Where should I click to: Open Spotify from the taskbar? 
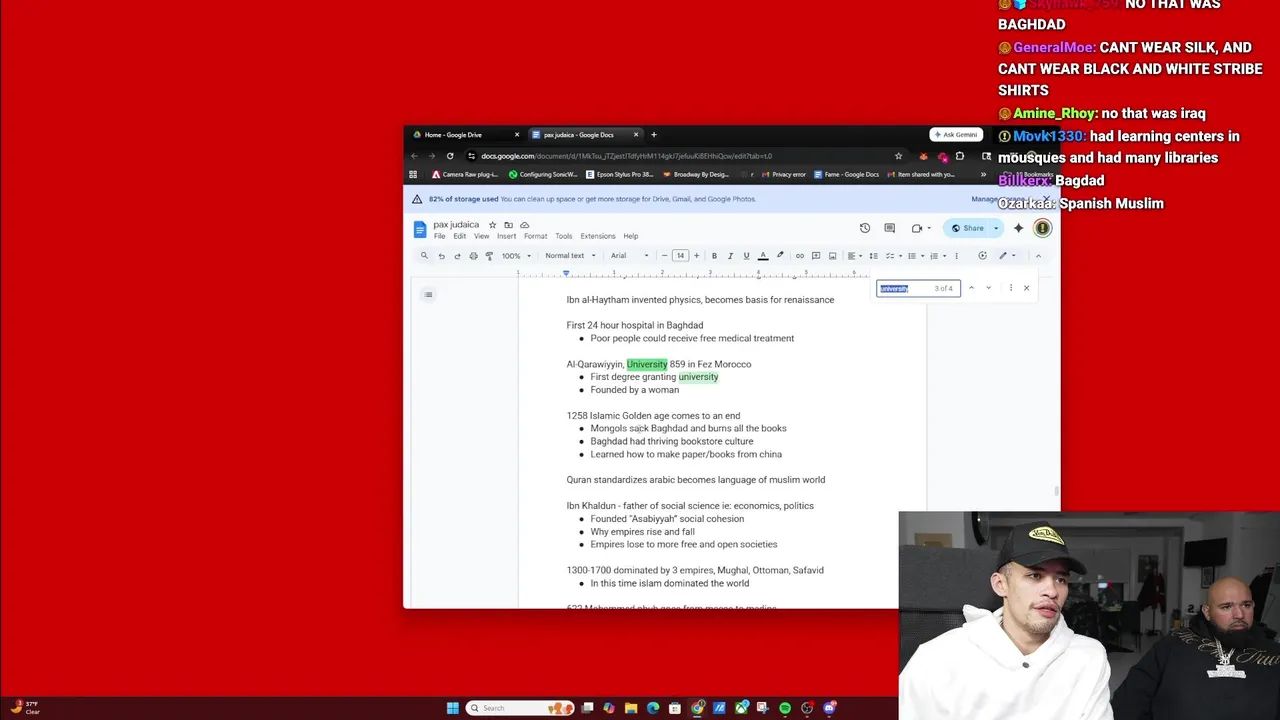click(x=785, y=708)
